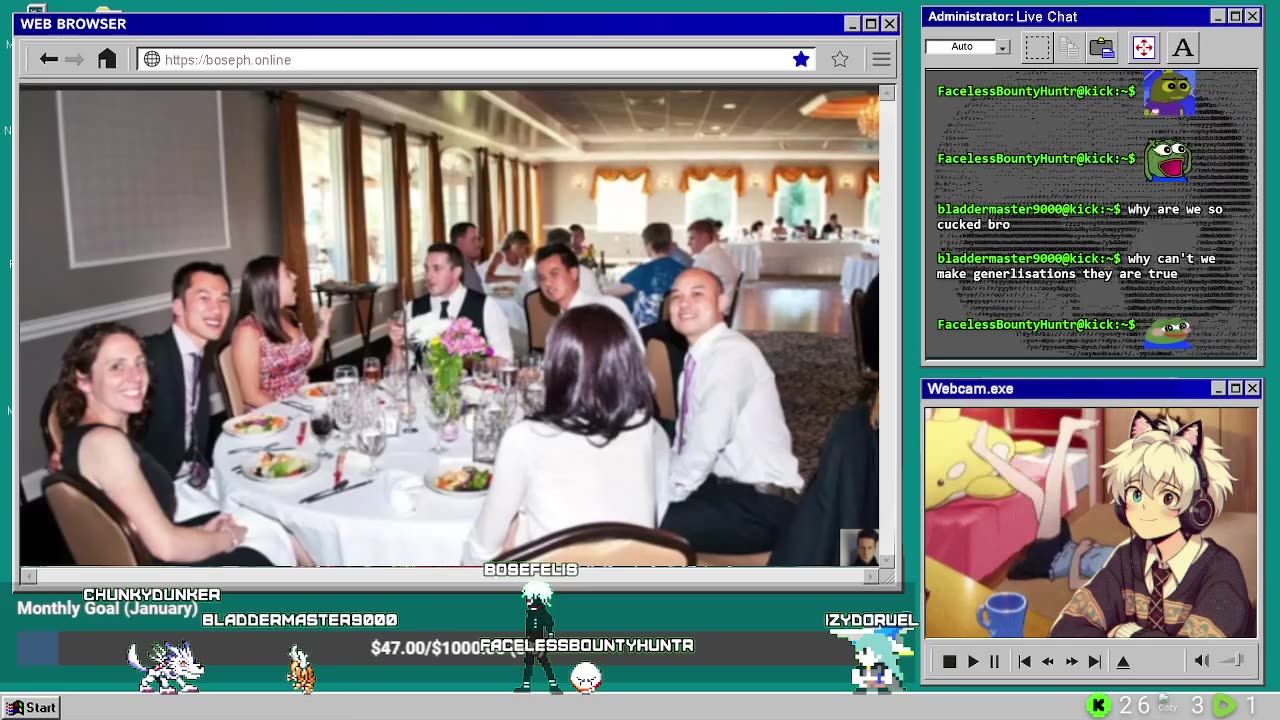The height and width of the screenshot is (720, 1280).
Task: Fast forward in the Webcam.exe player
Action: click(1072, 662)
